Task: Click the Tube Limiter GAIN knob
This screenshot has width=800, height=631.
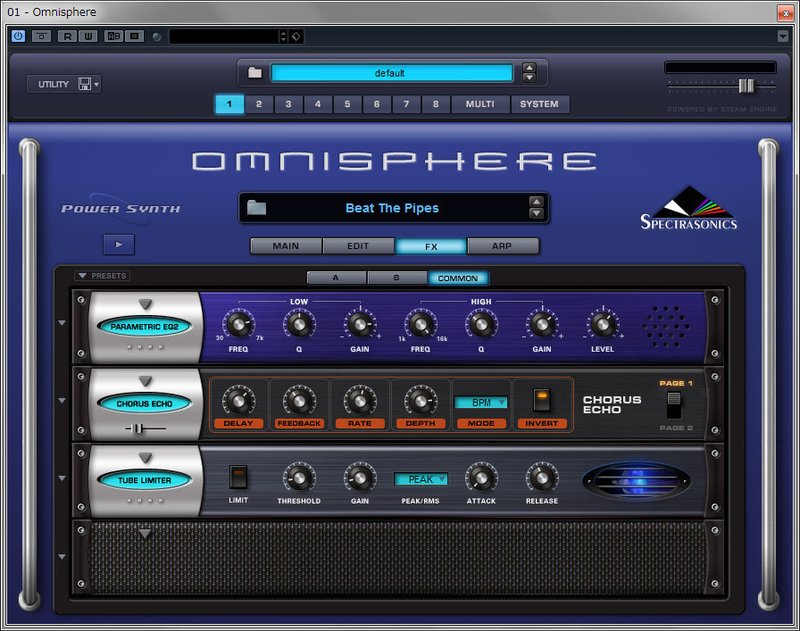Action: [360, 477]
